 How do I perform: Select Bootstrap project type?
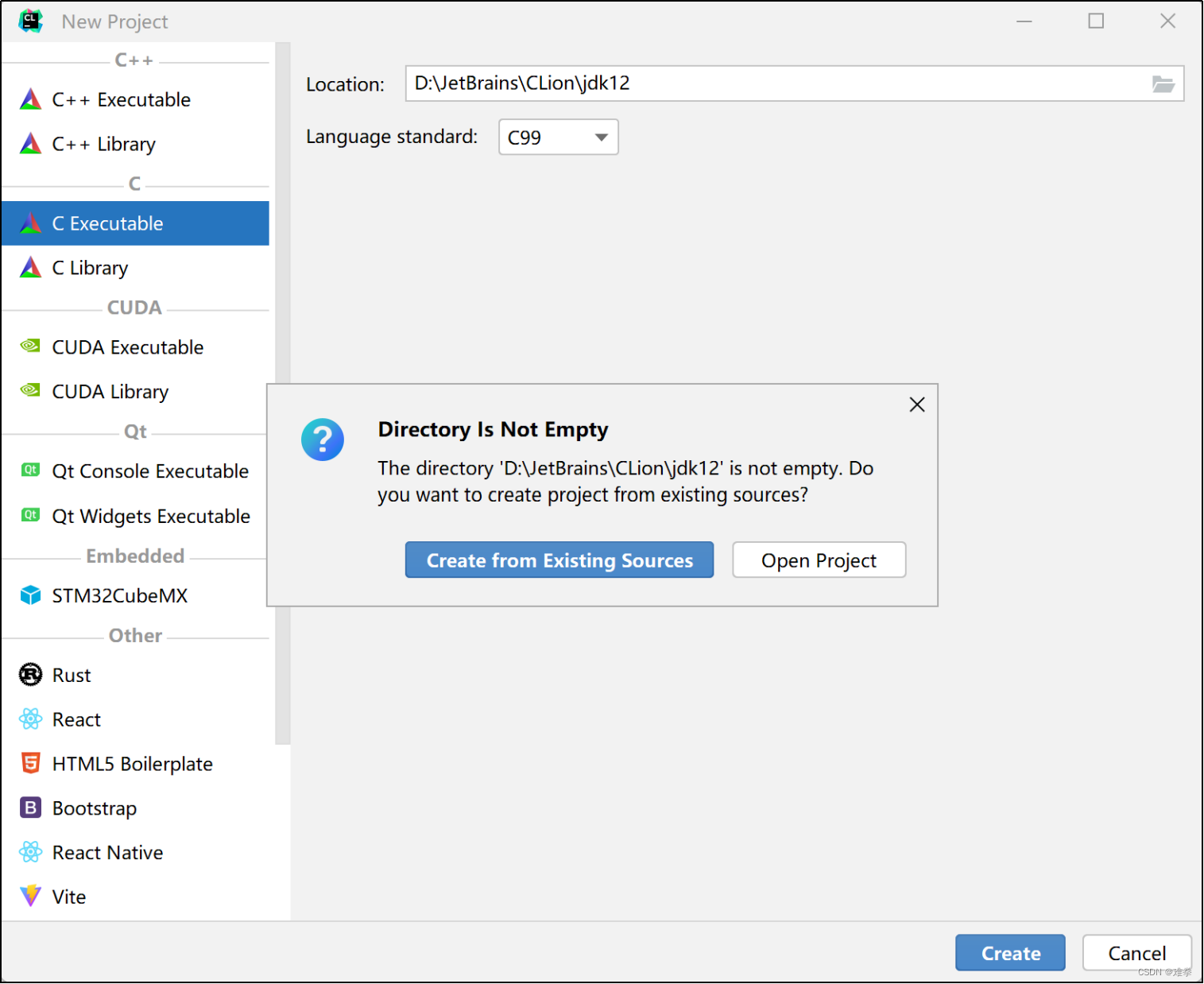click(x=135, y=808)
